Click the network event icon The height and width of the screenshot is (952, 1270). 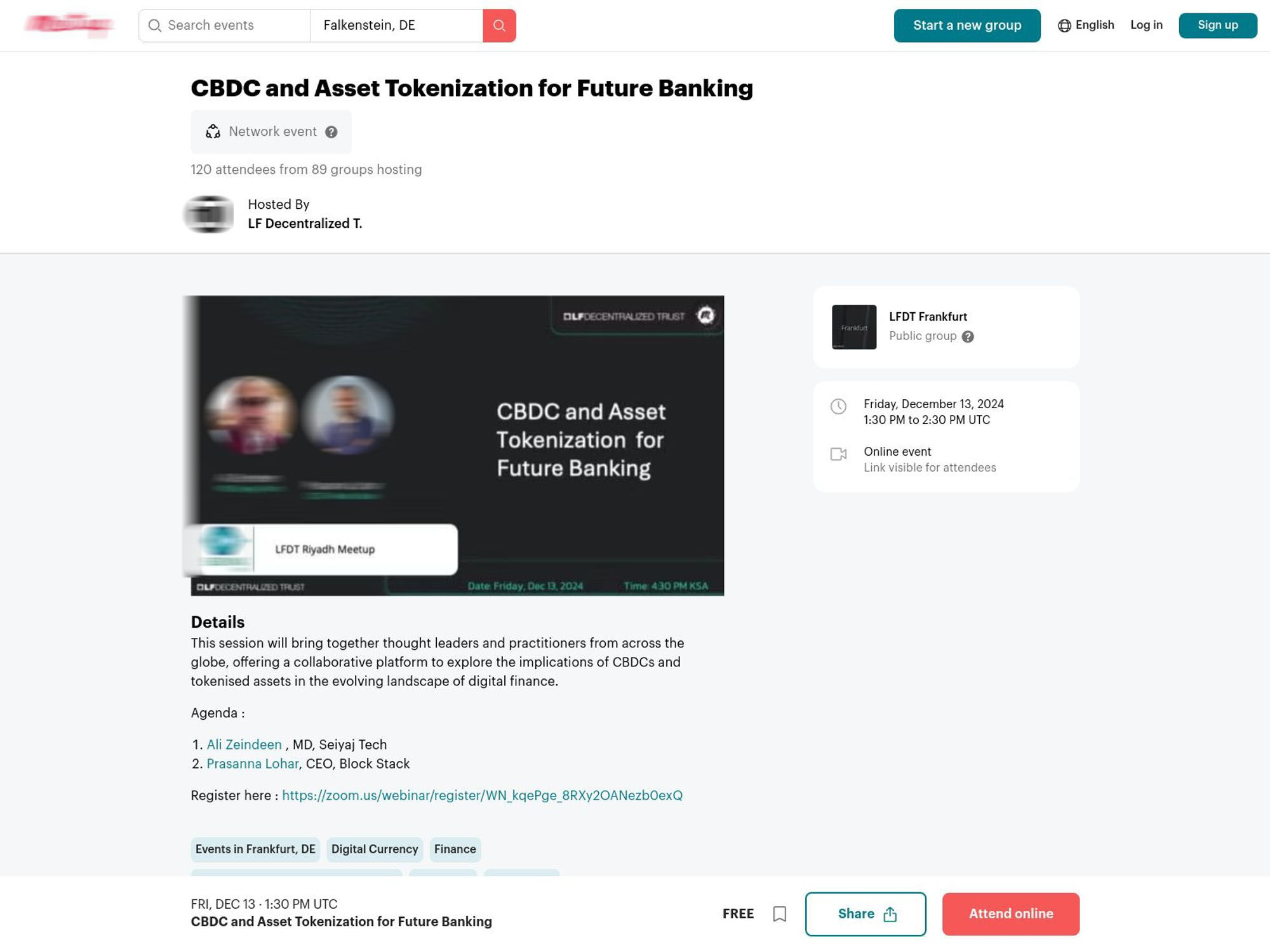[x=212, y=131]
